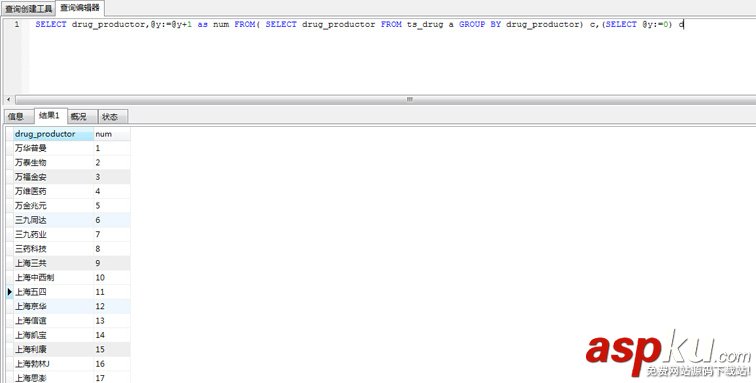756x383 pixels.
Task: Select the cell 上海凯宝
Action: click(x=54, y=335)
